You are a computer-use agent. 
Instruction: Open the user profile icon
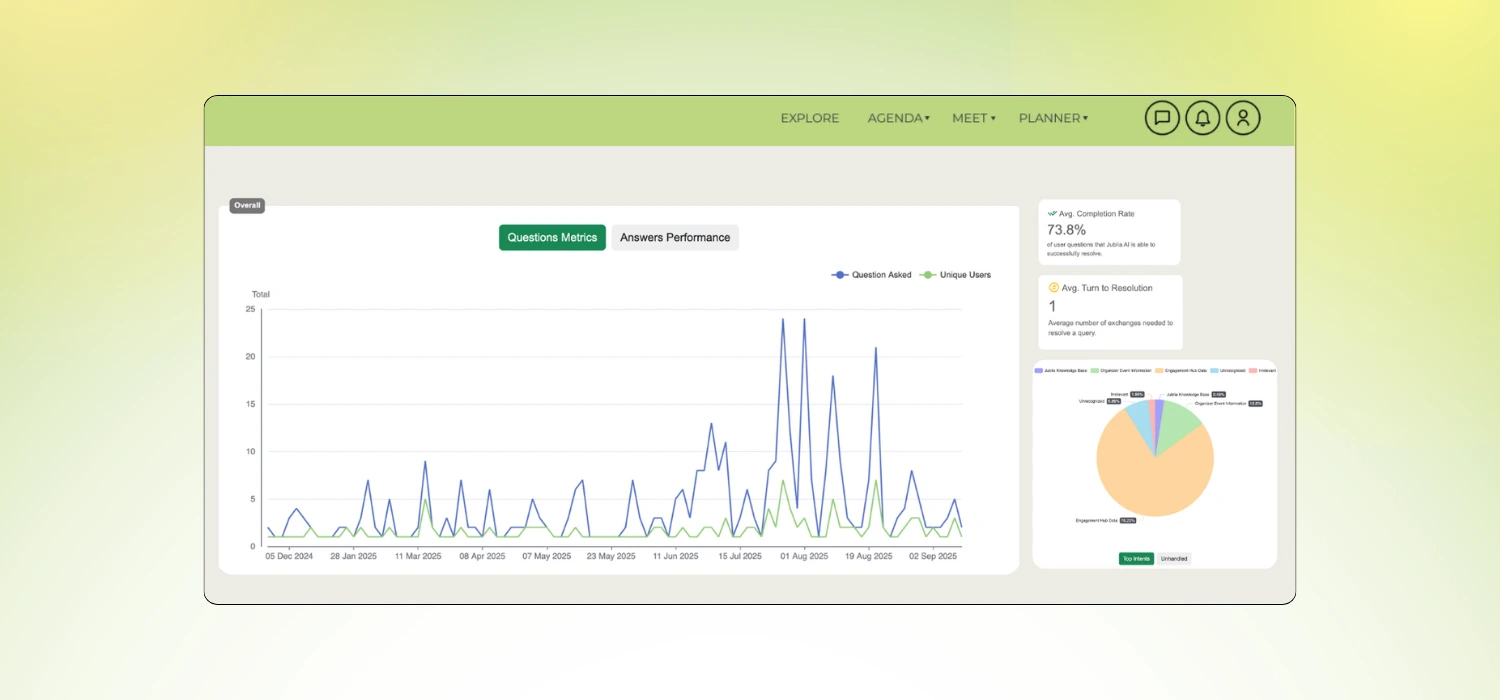(x=1243, y=118)
